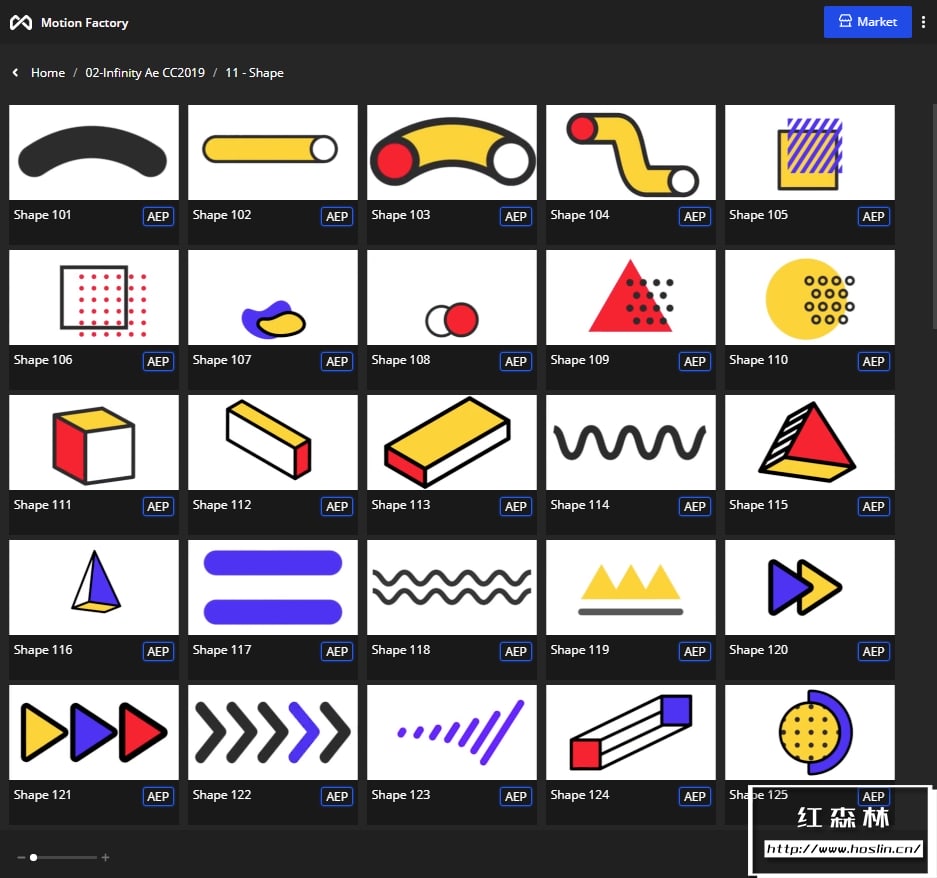Select the Shape 108 circles thumbnail
This screenshot has width=937, height=878.
point(452,297)
